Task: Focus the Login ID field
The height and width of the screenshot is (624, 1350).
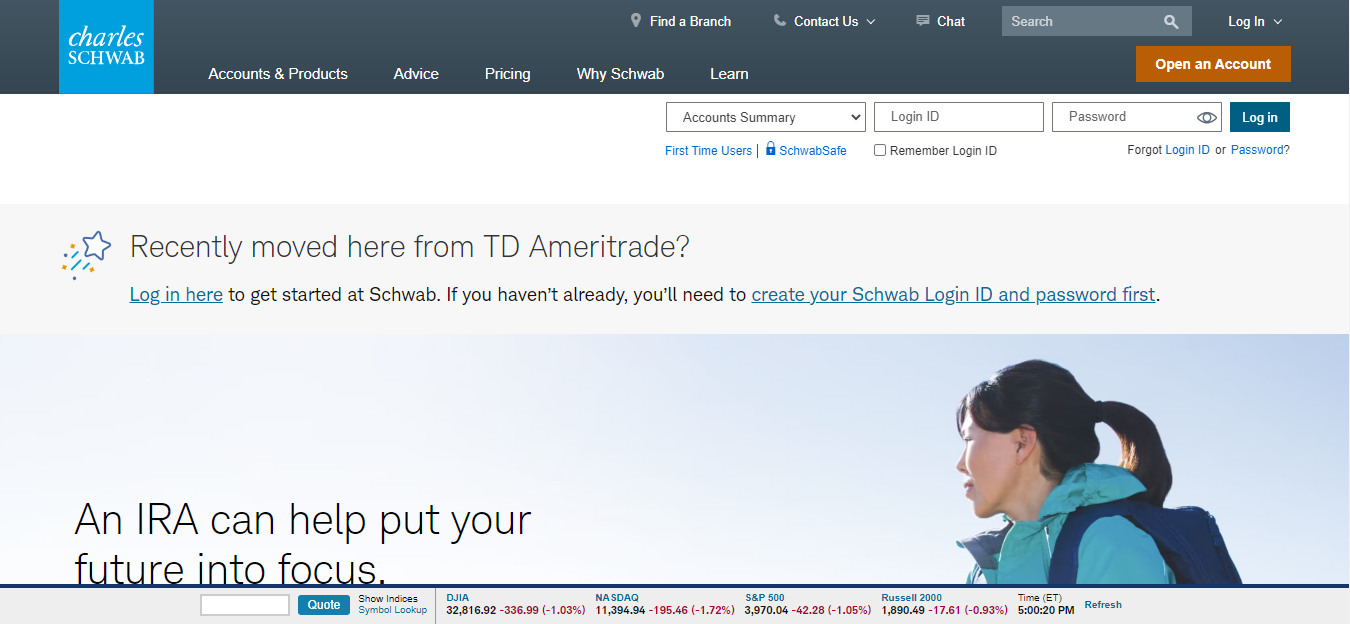Action: coord(959,117)
